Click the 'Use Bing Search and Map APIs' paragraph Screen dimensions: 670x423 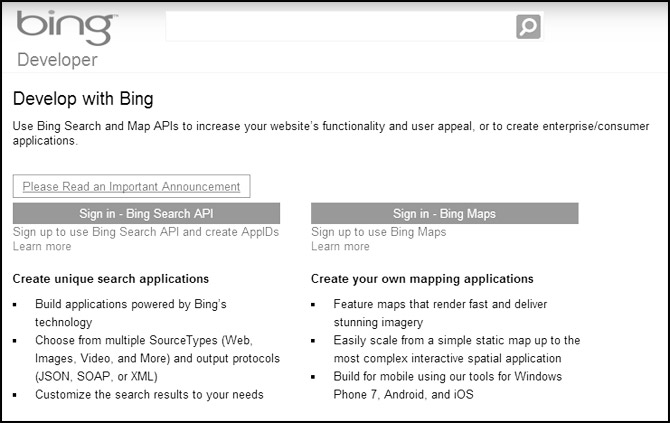tap(331, 133)
